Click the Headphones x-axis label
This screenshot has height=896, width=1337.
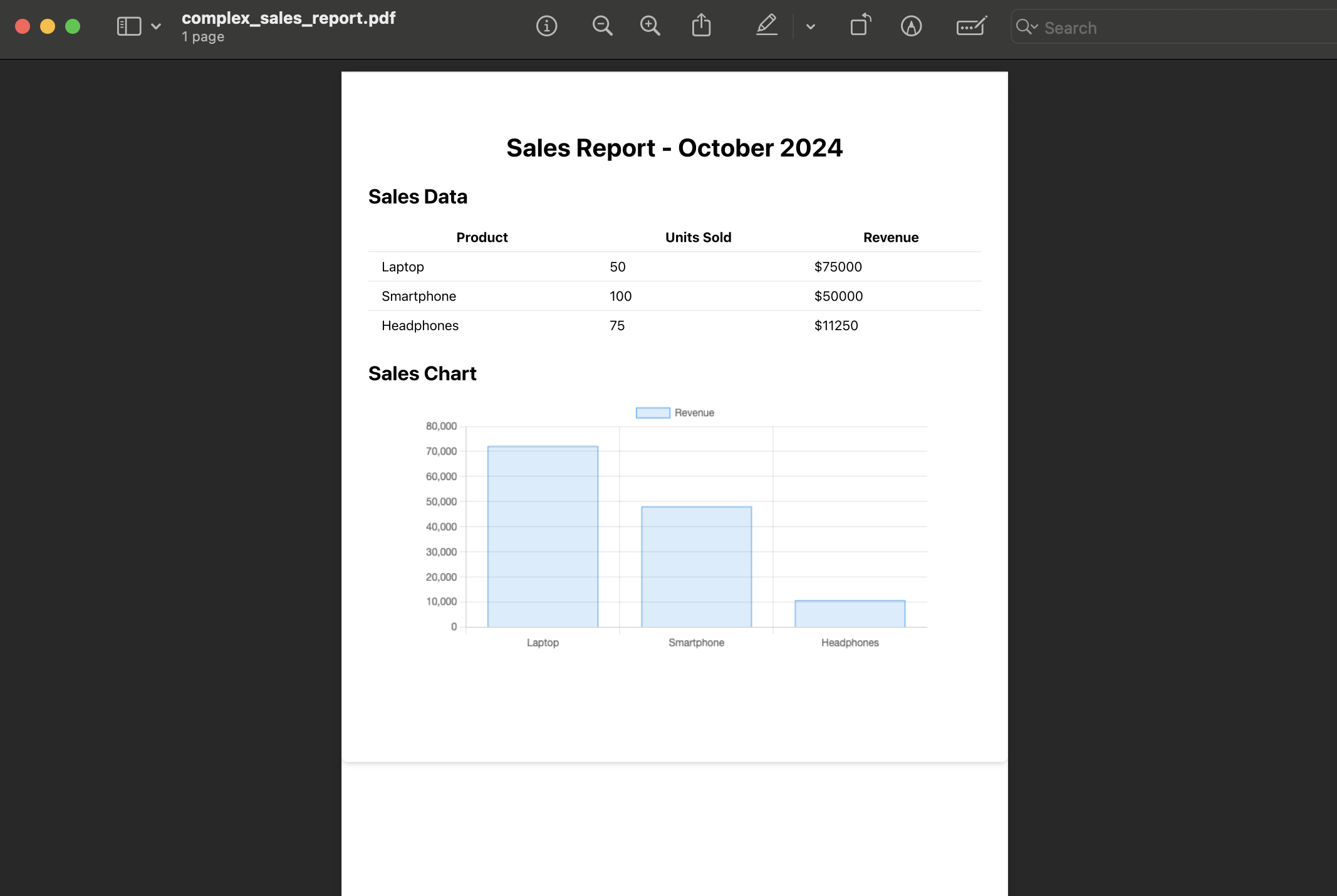pyautogui.click(x=850, y=643)
